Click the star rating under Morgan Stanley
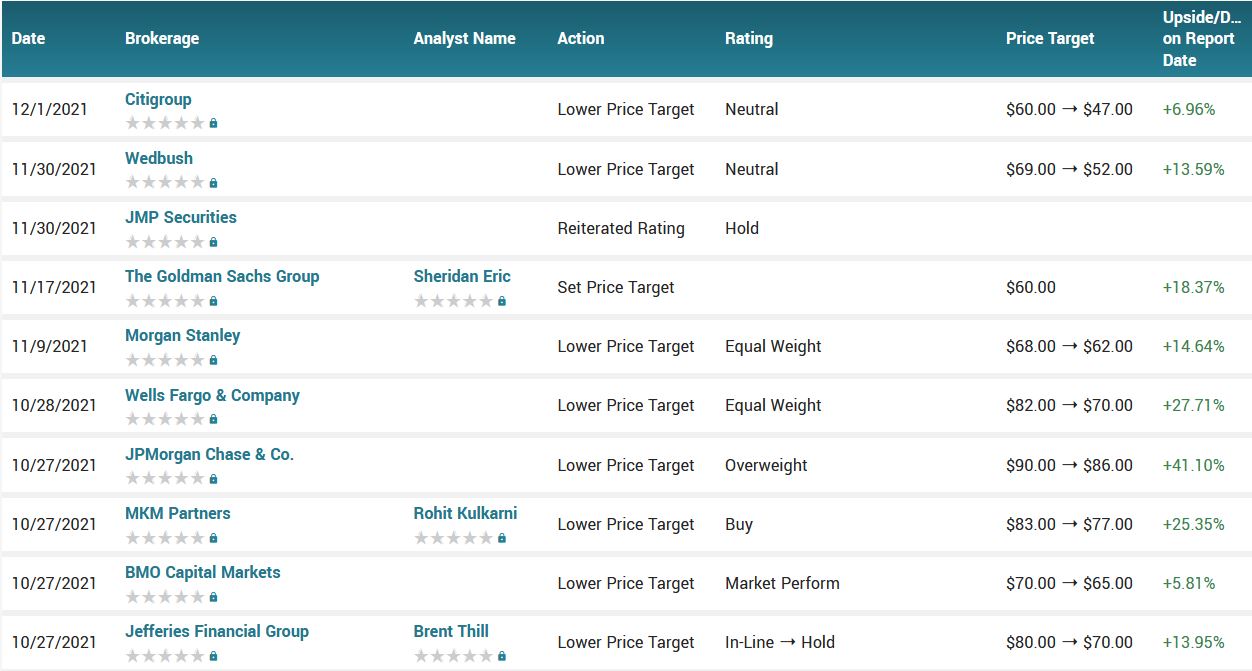 (x=165, y=359)
